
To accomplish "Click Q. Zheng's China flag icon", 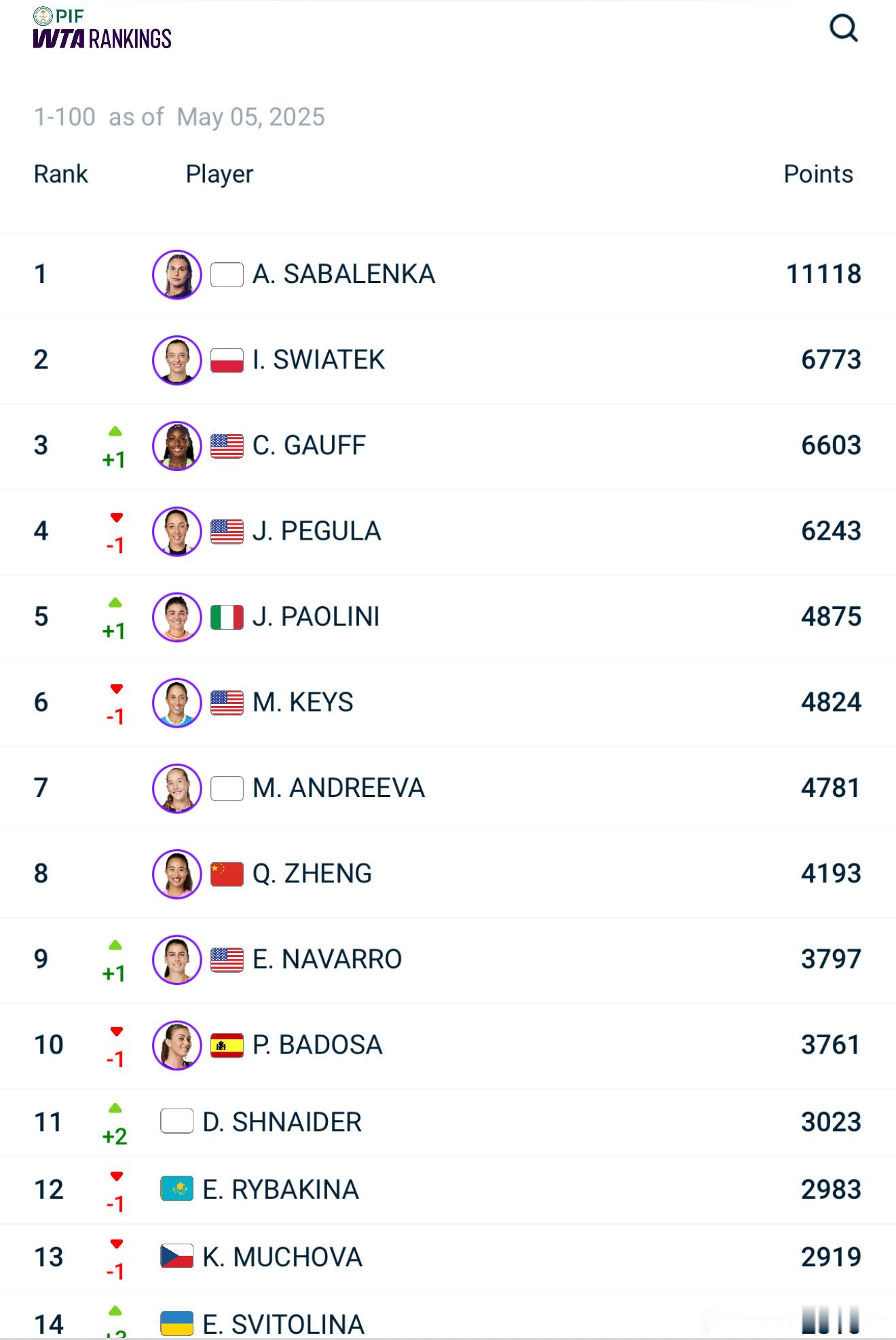I will [227, 874].
